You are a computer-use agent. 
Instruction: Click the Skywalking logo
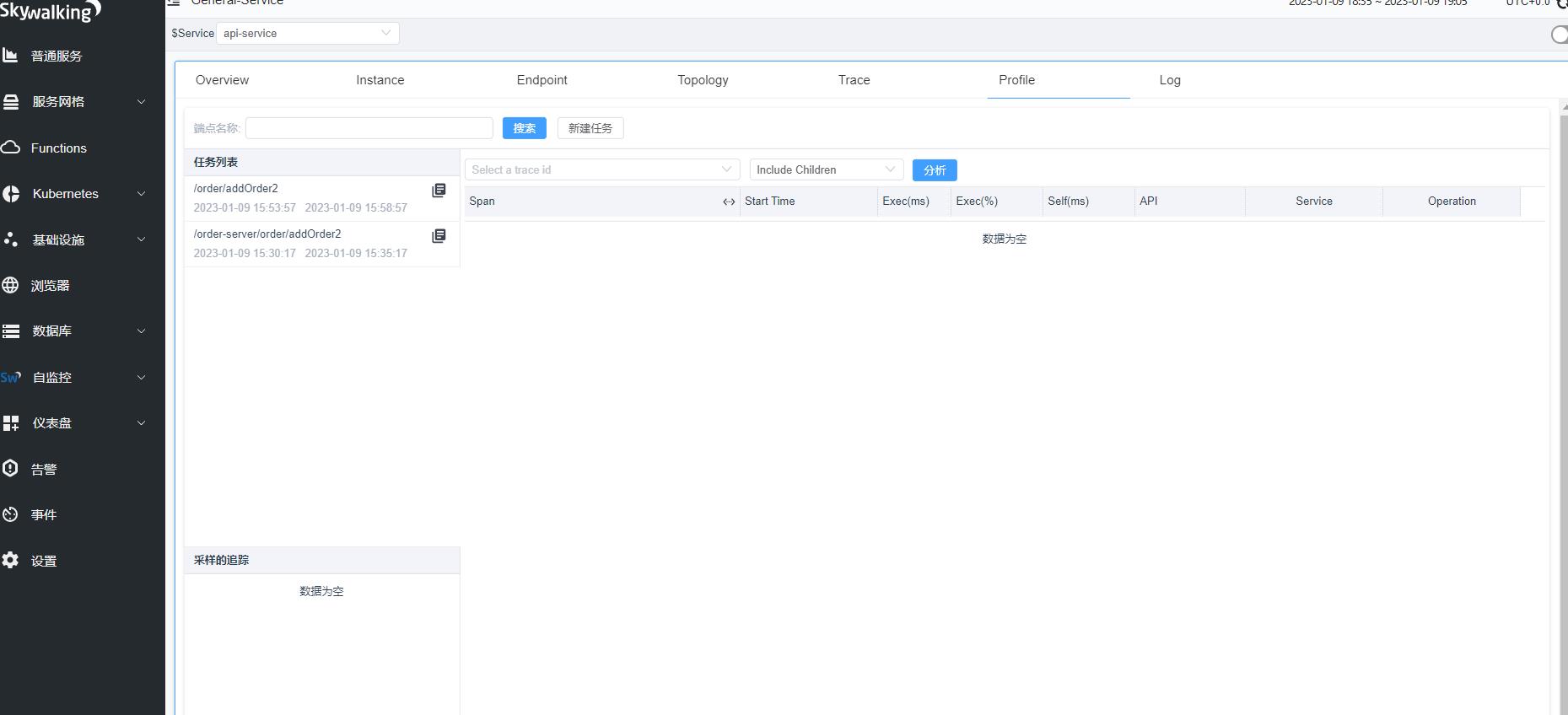point(51,10)
